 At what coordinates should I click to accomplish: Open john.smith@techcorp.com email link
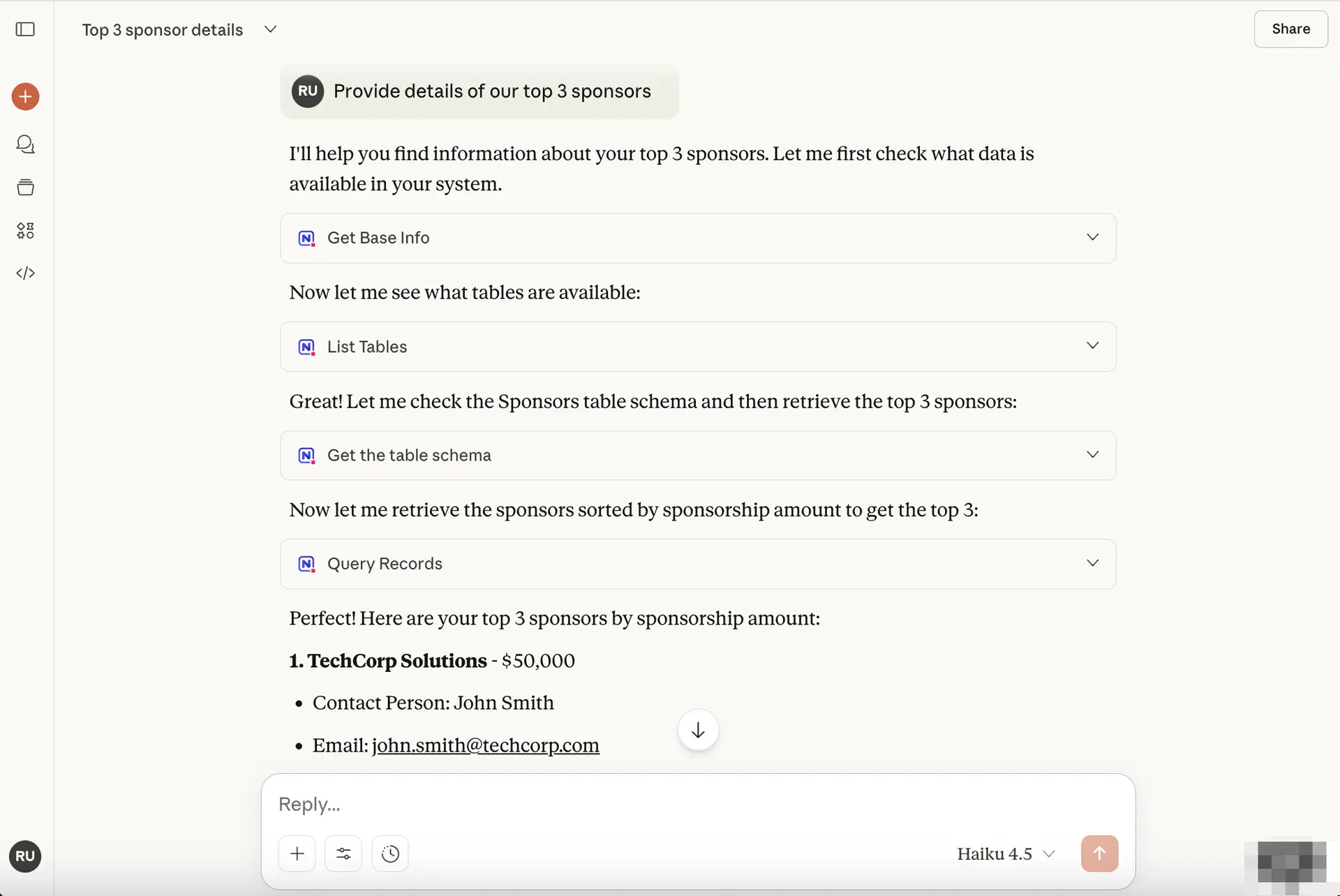click(x=485, y=745)
